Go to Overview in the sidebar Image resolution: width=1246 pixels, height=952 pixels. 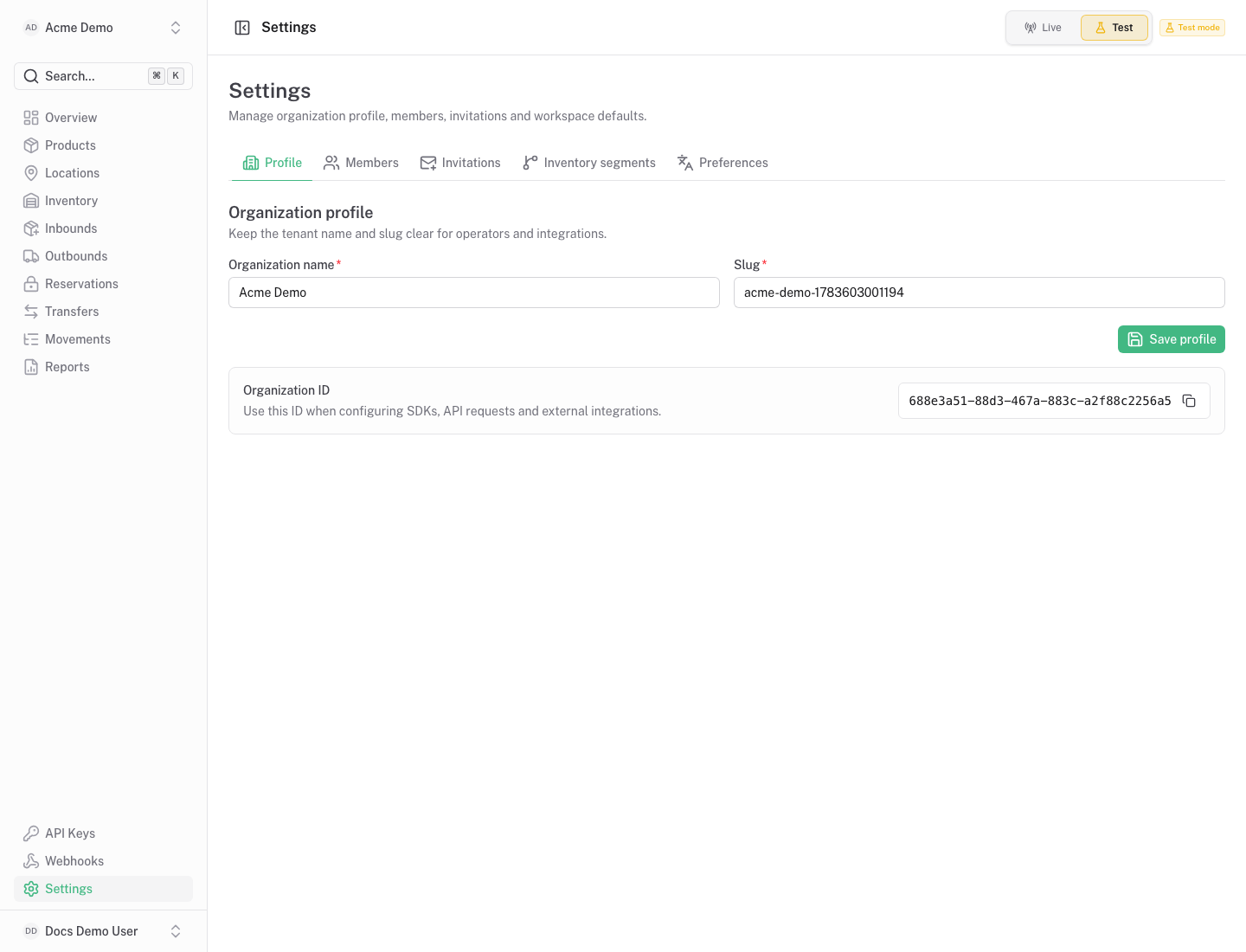[103, 118]
